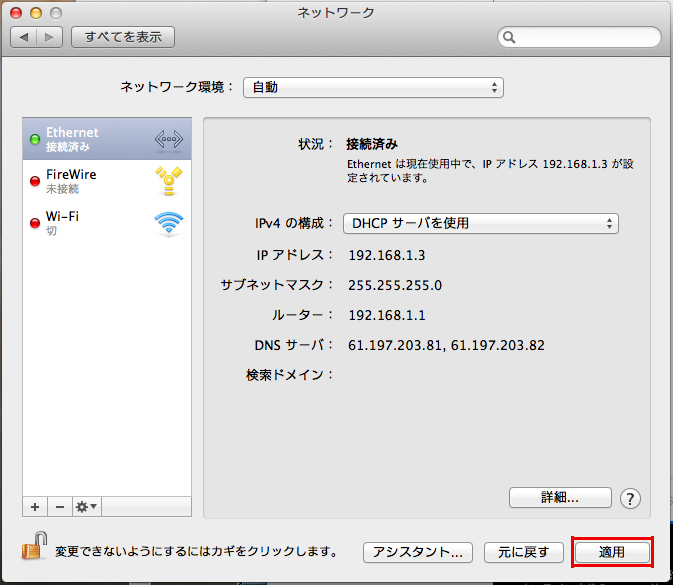Viewport: 673px width, 585px height.
Task: Open the IPv4 の構成 dropdown
Action: tap(481, 224)
